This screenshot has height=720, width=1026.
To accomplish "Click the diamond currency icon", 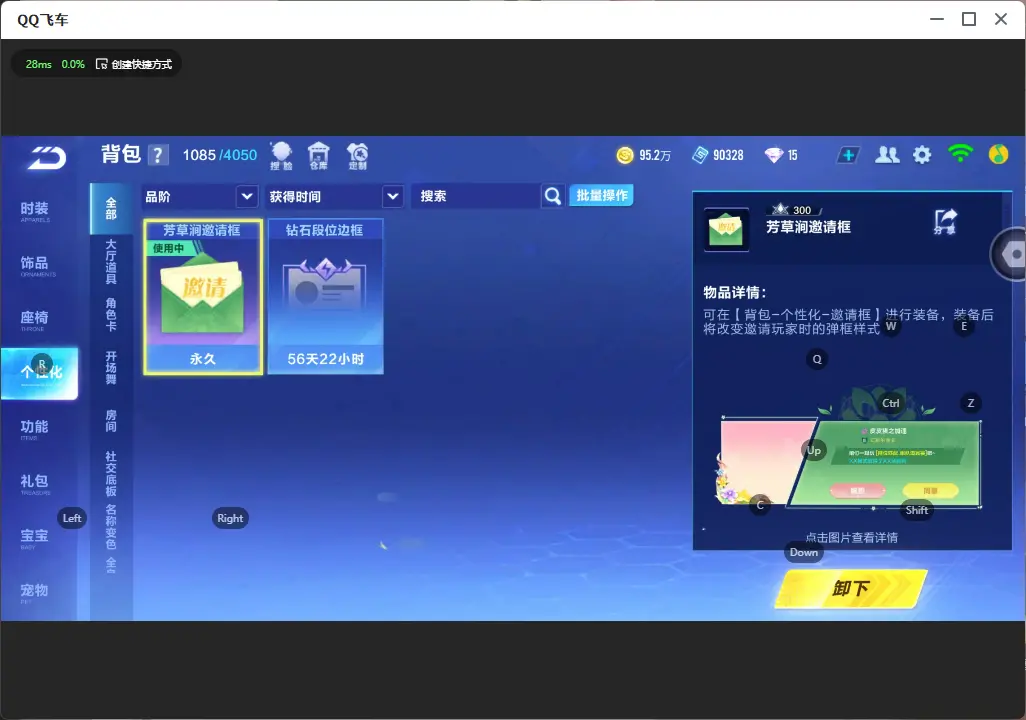I will [x=773, y=155].
